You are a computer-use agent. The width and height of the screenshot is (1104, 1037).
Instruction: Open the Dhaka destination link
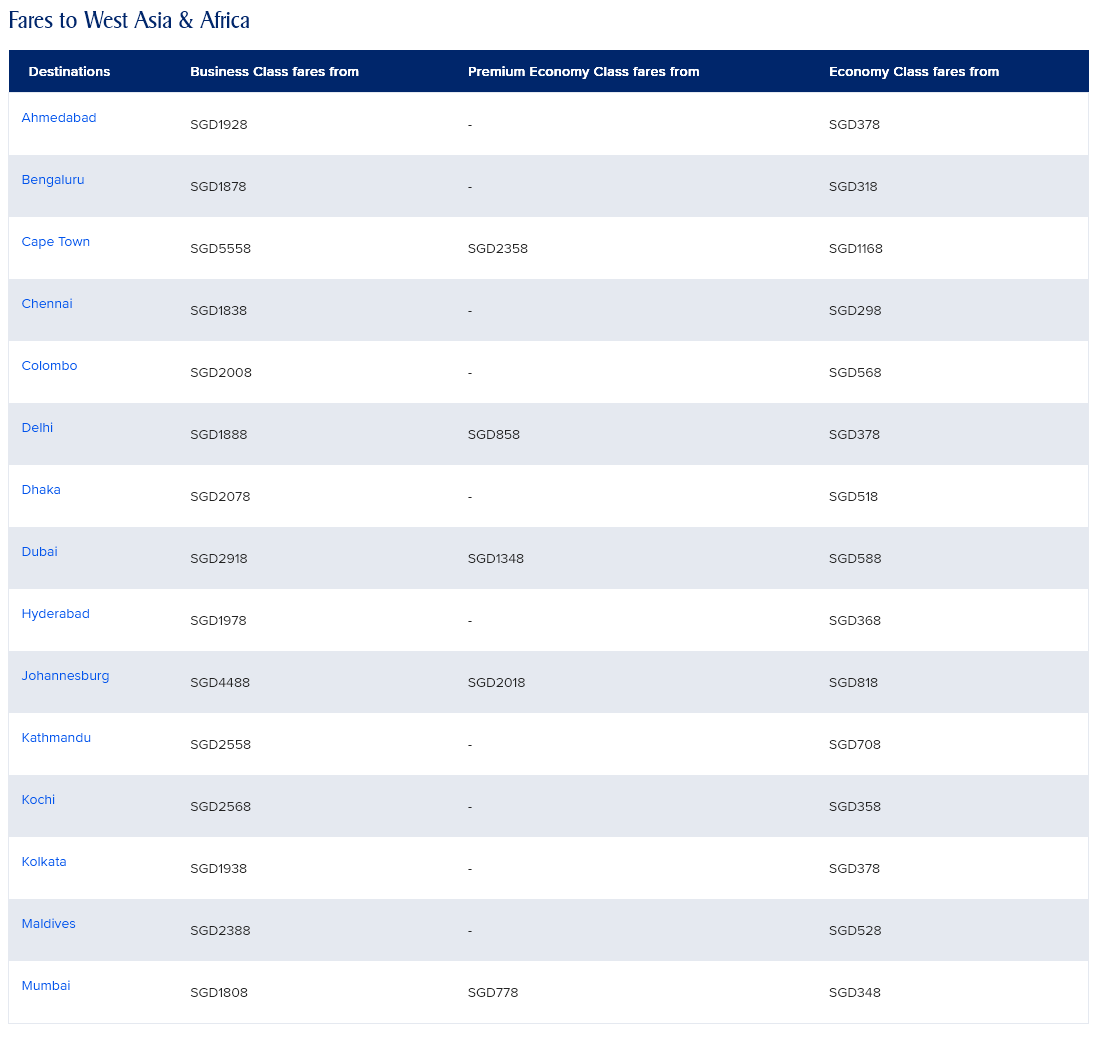[41, 490]
